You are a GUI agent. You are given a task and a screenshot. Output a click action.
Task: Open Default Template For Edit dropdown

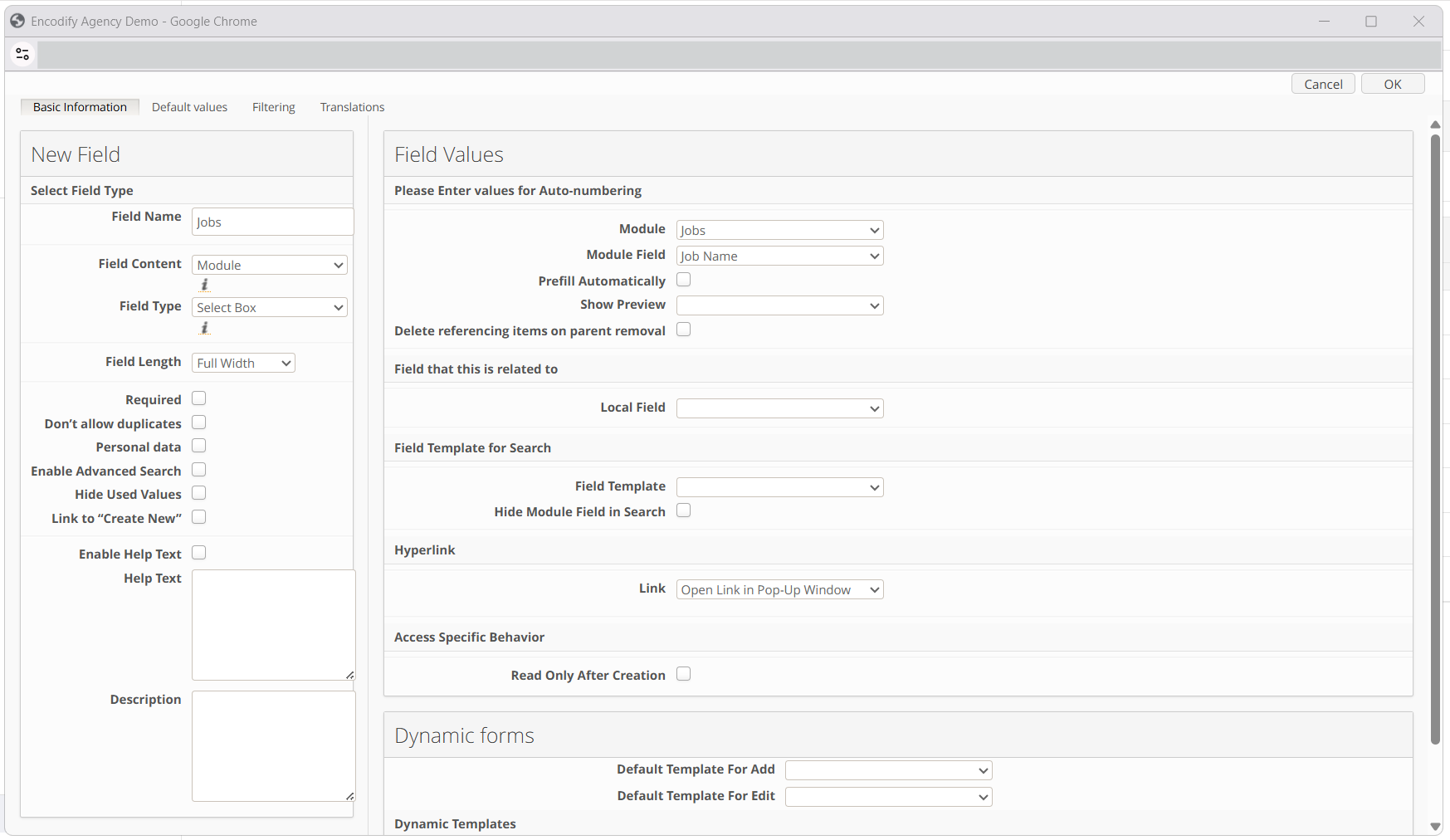[x=889, y=797]
